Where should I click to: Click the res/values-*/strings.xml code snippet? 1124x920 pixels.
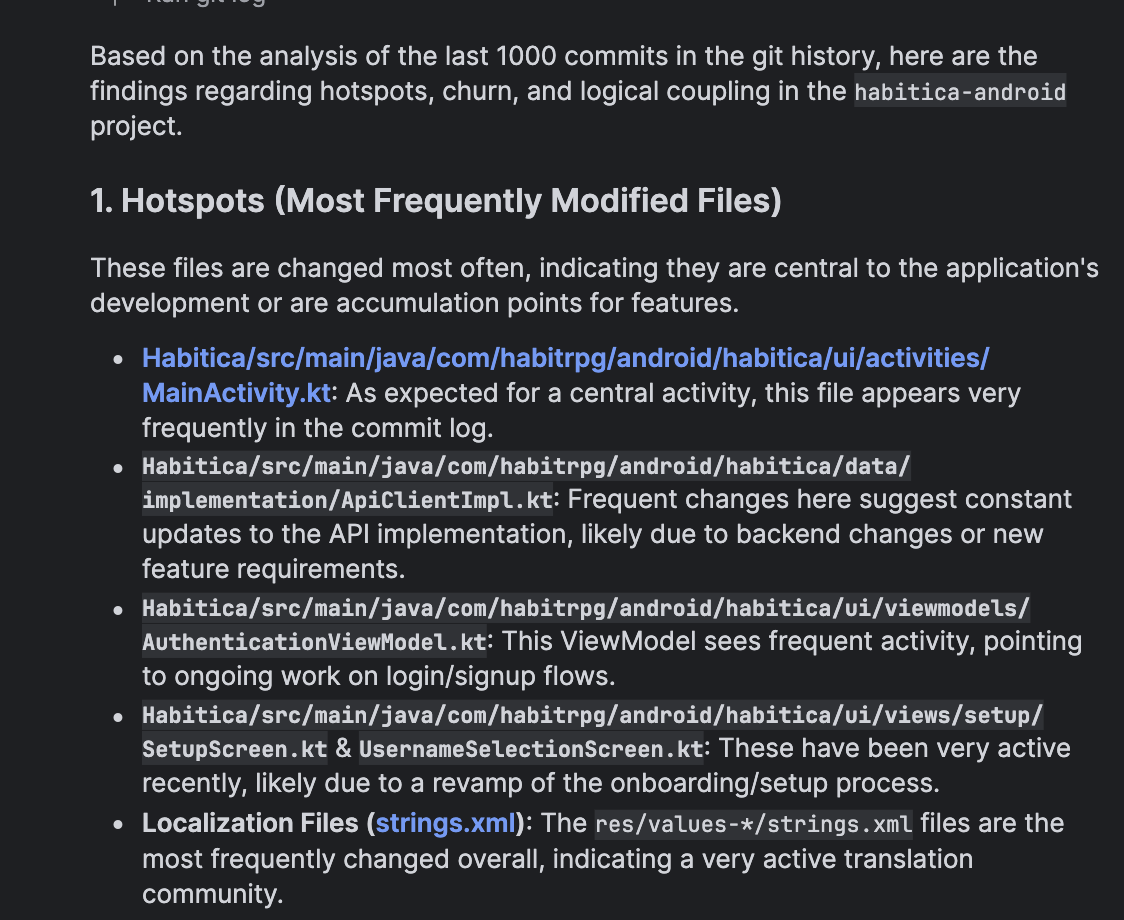tap(753, 824)
